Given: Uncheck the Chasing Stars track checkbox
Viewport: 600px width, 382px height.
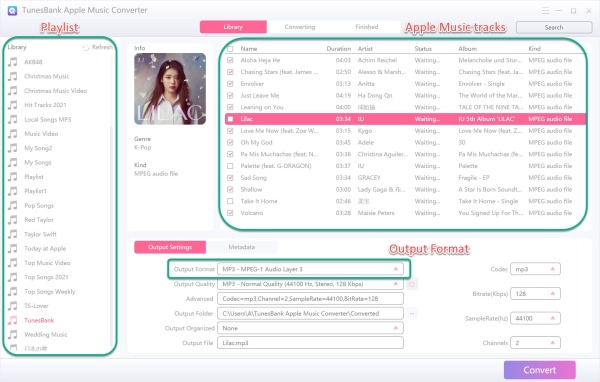Looking at the screenshot, I should 230,72.
